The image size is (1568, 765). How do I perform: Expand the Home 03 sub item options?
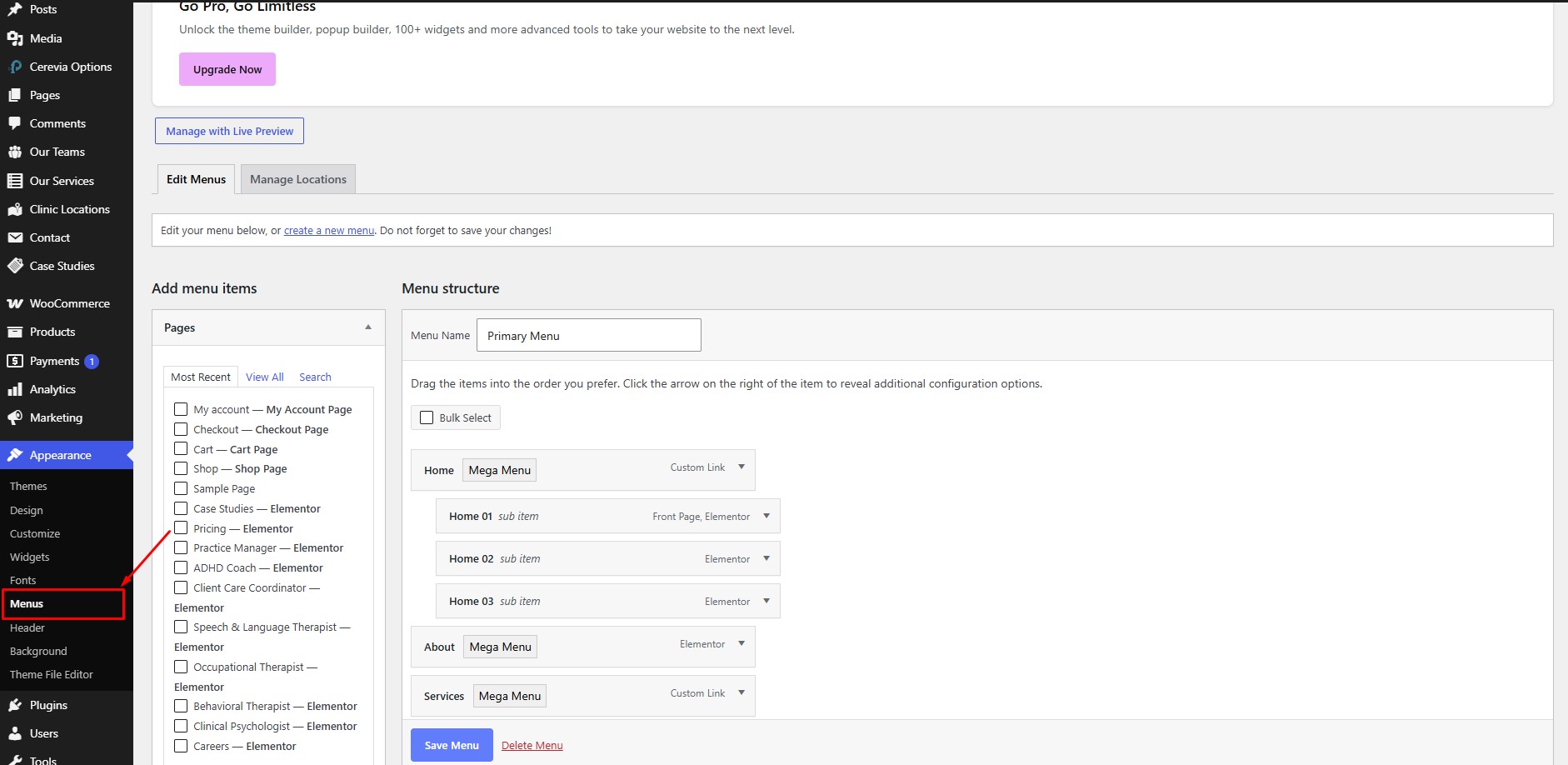(767, 602)
